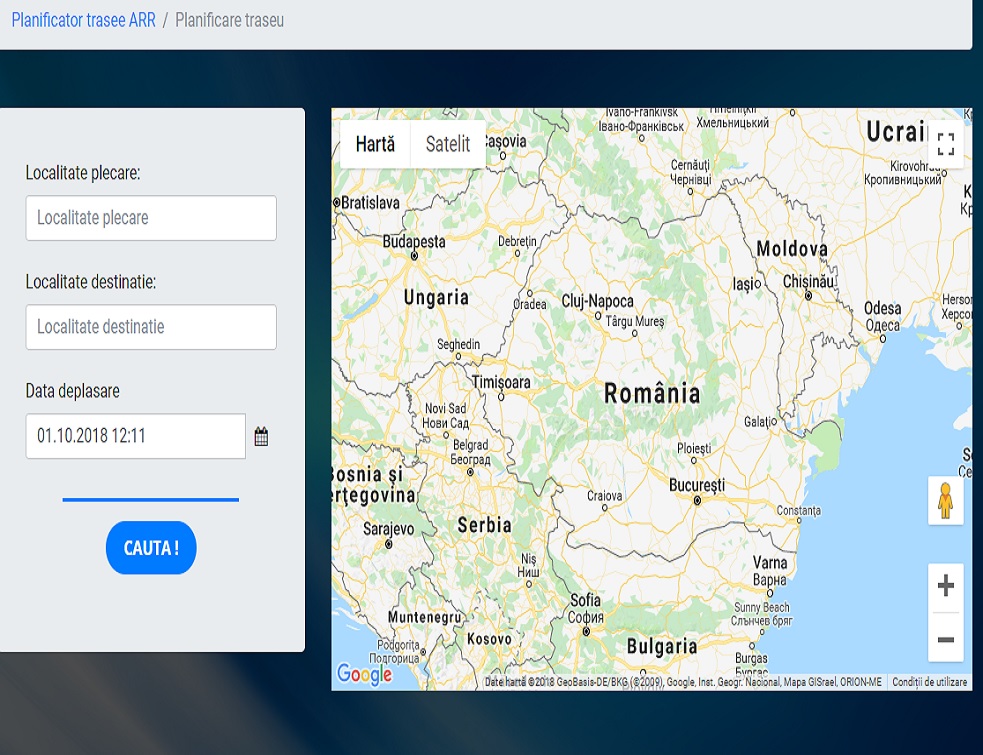Click Kosovo label on the map

point(489,639)
